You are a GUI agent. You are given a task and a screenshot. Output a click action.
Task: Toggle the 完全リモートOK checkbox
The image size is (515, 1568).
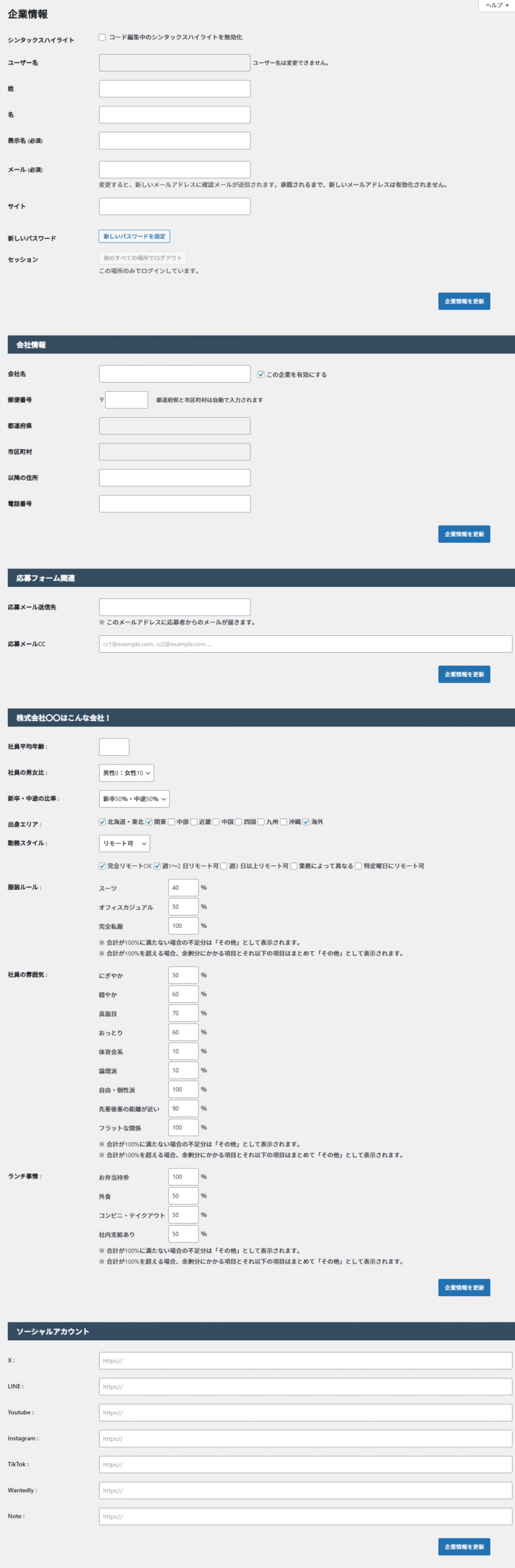tap(102, 866)
